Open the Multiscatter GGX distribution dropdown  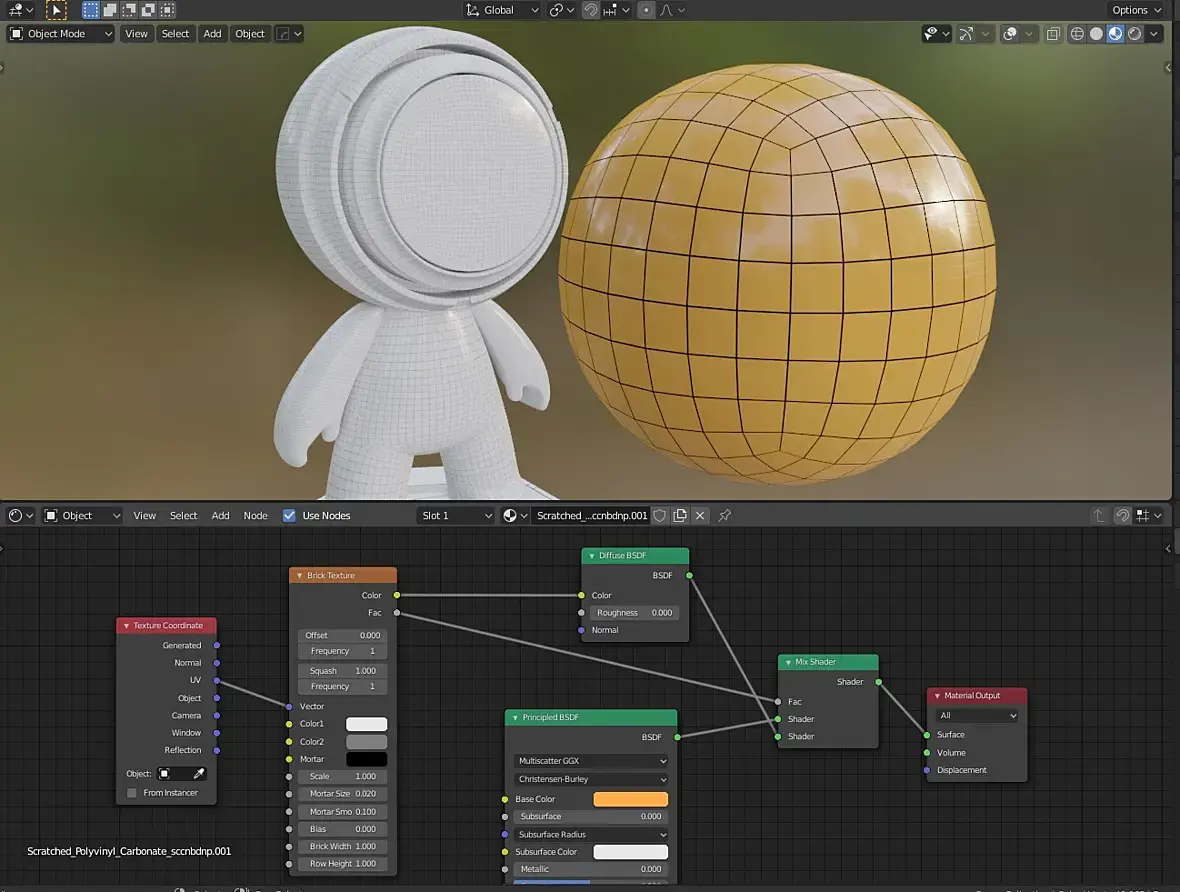591,761
